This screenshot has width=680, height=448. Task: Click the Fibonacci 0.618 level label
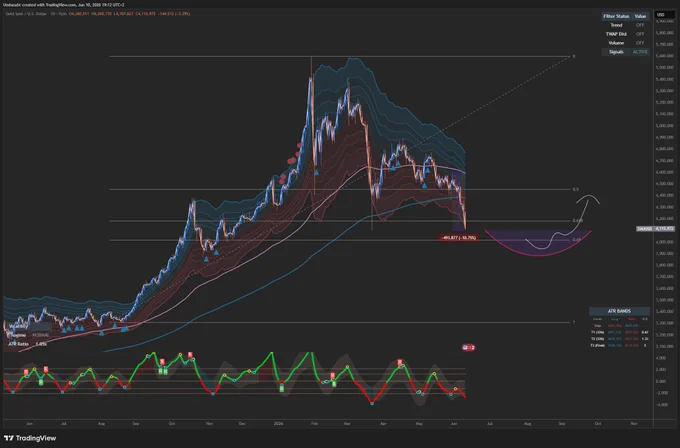[x=577, y=221]
